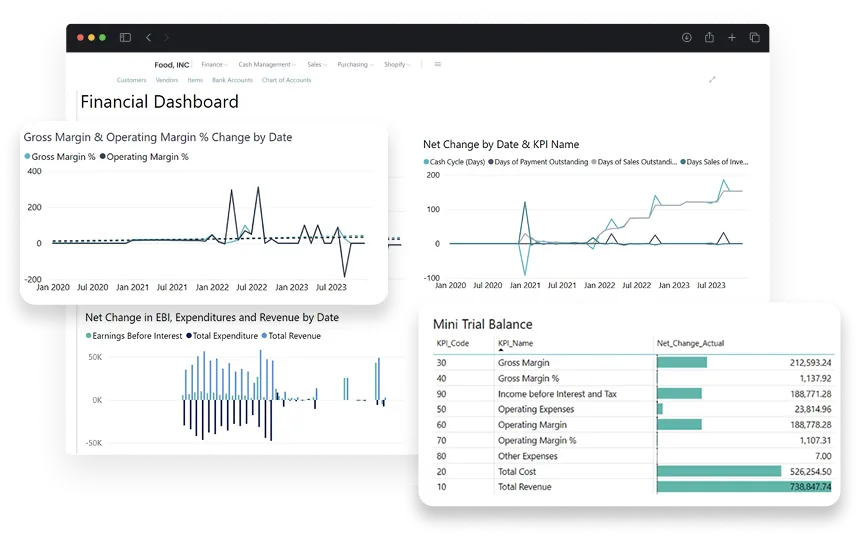
Task: Open the Shopify navigation menu
Action: [397, 64]
